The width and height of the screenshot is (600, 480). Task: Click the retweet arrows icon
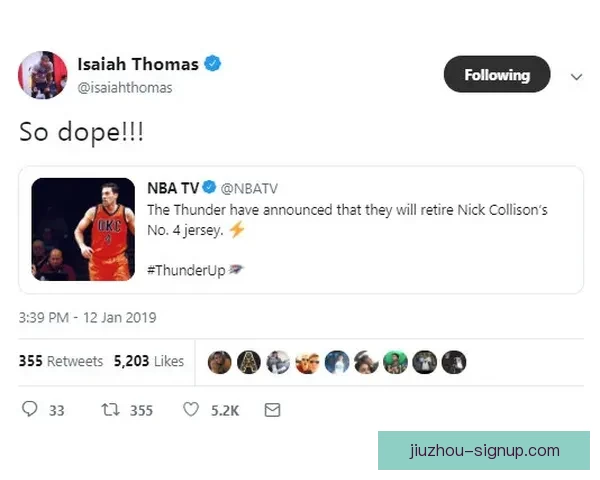click(111, 410)
